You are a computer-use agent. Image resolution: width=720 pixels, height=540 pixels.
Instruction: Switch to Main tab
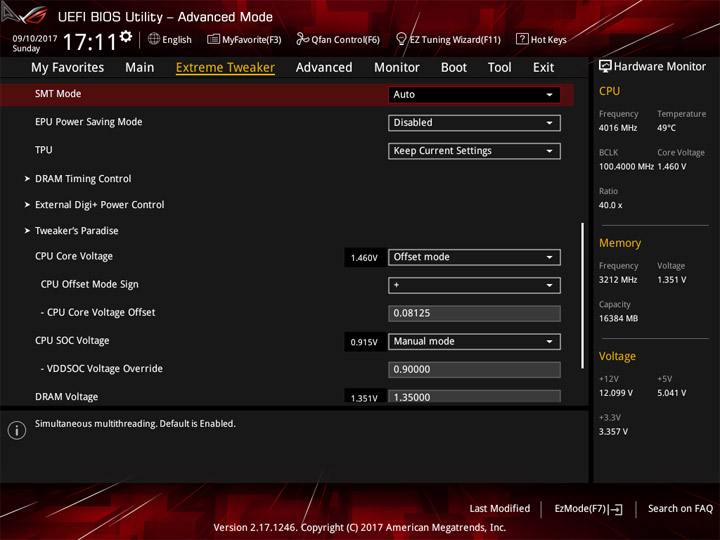tap(140, 68)
